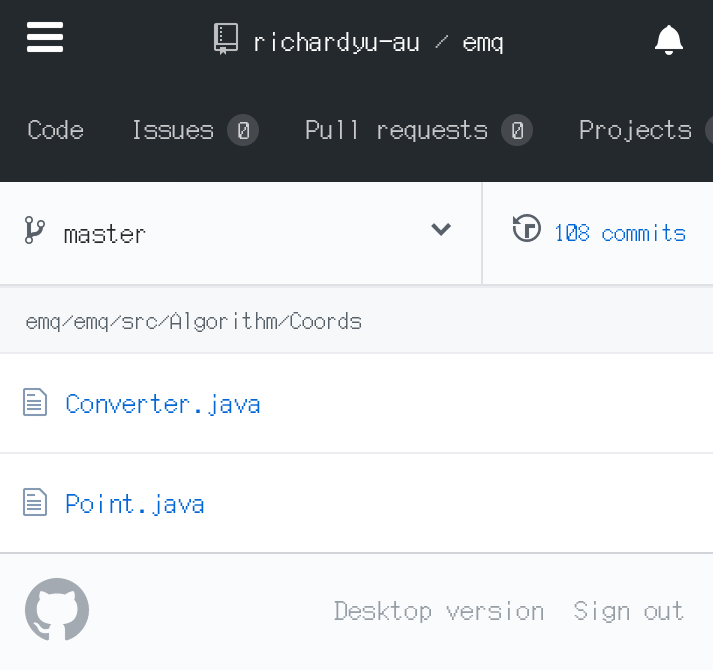Open the hamburger navigation menu

click(x=45, y=37)
